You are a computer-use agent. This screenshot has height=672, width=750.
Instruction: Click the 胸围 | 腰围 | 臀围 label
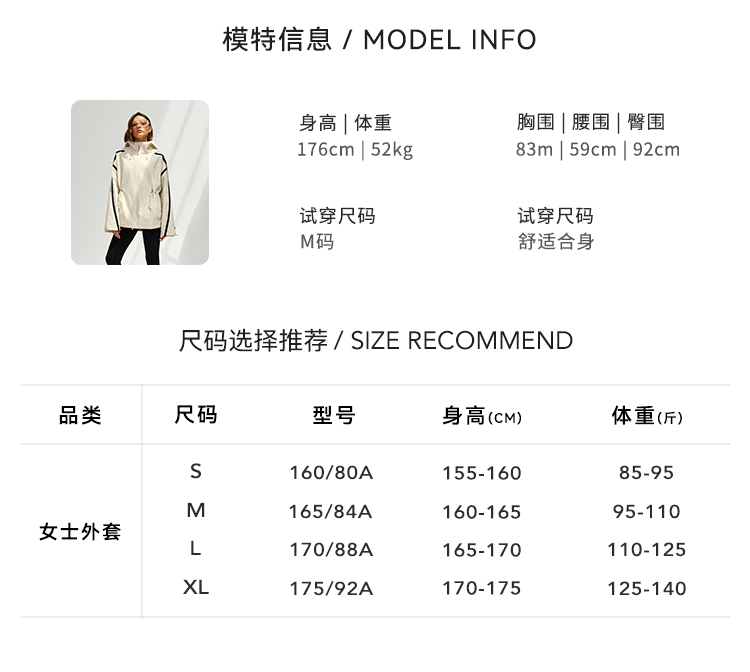pyautogui.click(x=591, y=122)
